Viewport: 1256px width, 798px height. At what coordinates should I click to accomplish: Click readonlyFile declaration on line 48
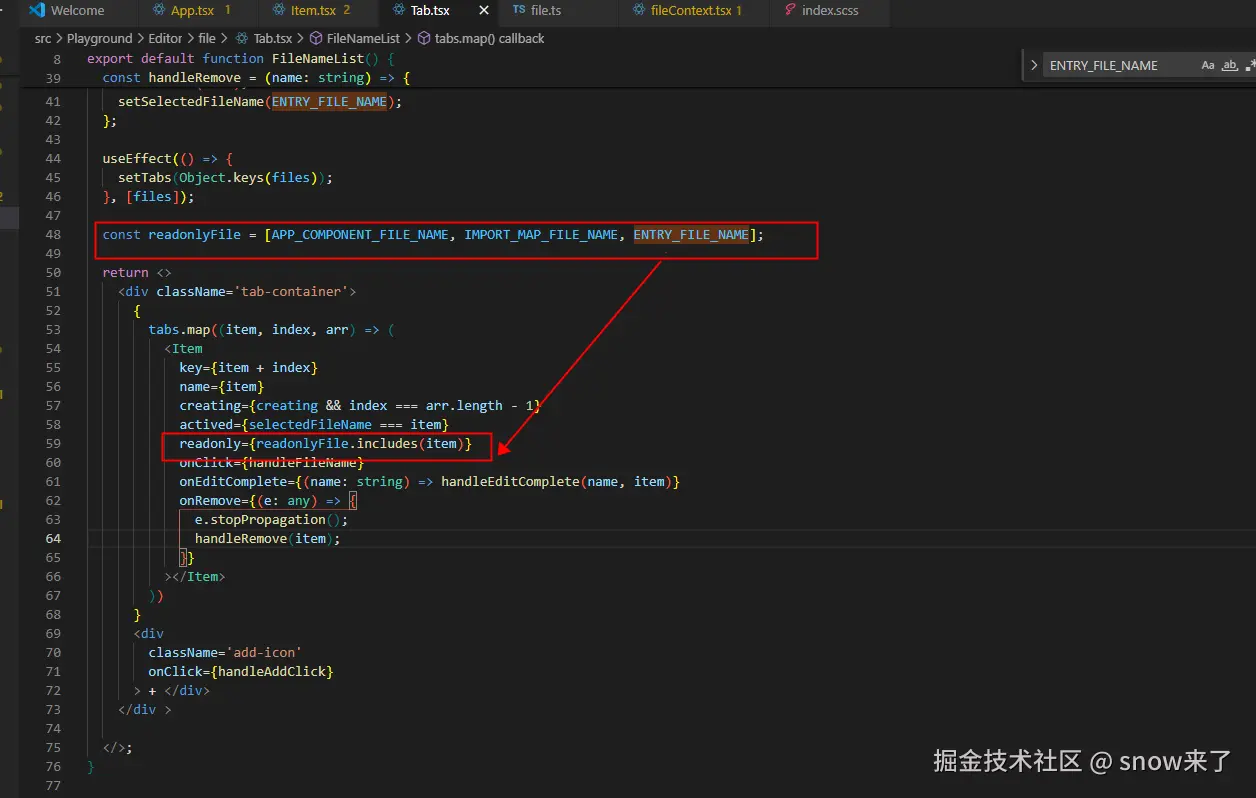[x=195, y=234]
